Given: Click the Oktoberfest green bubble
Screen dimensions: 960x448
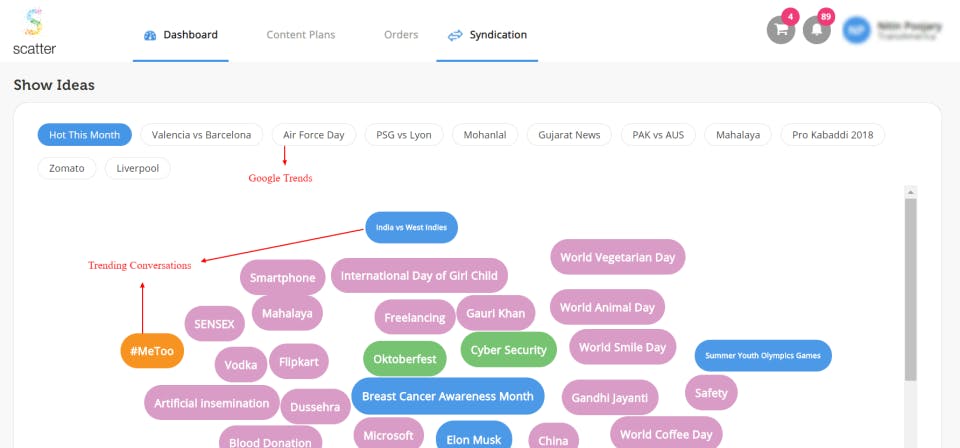Looking at the screenshot, I should coord(404,358).
